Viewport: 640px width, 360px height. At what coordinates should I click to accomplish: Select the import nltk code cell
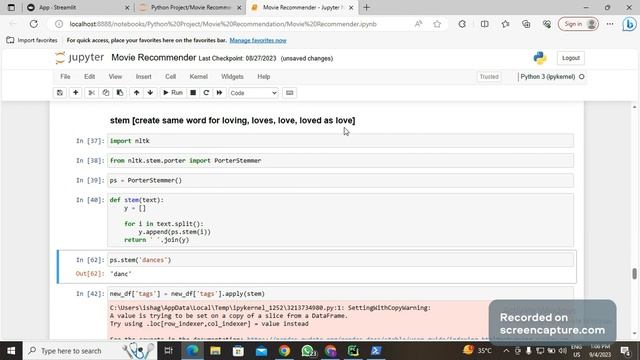tap(340, 141)
